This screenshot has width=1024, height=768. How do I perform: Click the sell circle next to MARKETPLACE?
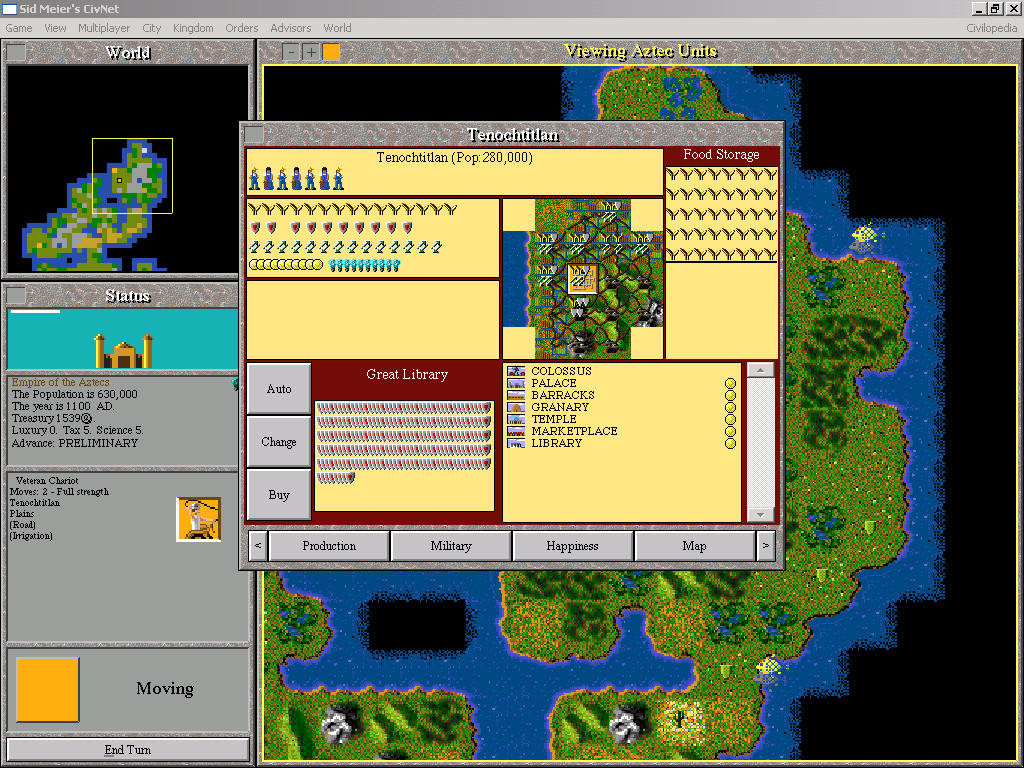click(730, 431)
